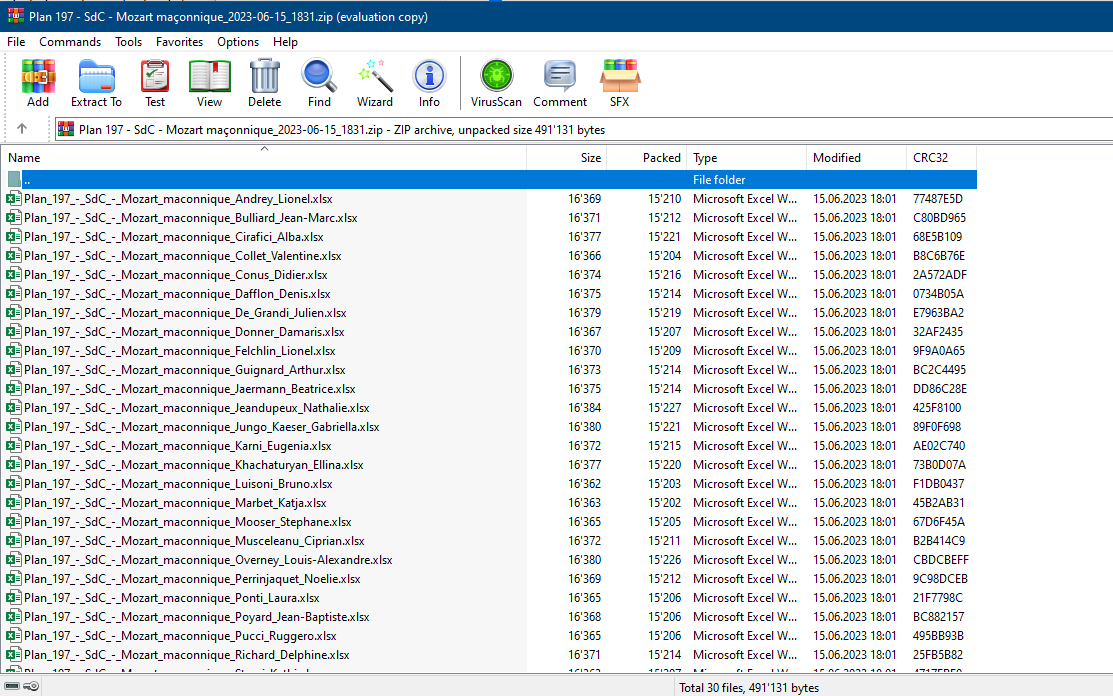Expand the archive path address bar
1113x696 pixels.
pyautogui.click(x=580, y=129)
